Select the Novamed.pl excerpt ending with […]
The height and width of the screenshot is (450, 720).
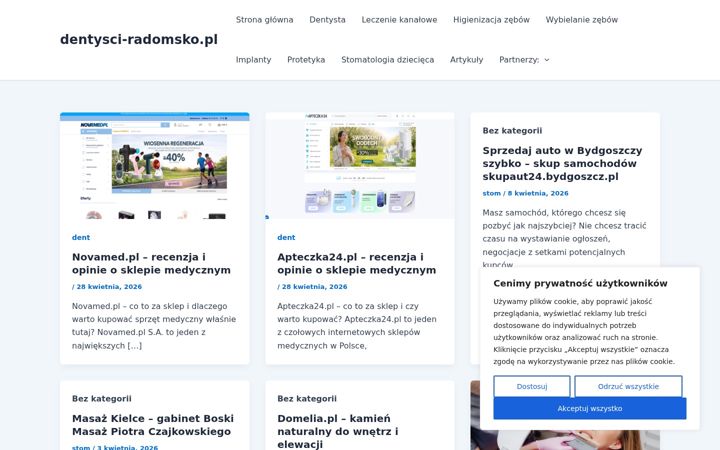click(154, 326)
